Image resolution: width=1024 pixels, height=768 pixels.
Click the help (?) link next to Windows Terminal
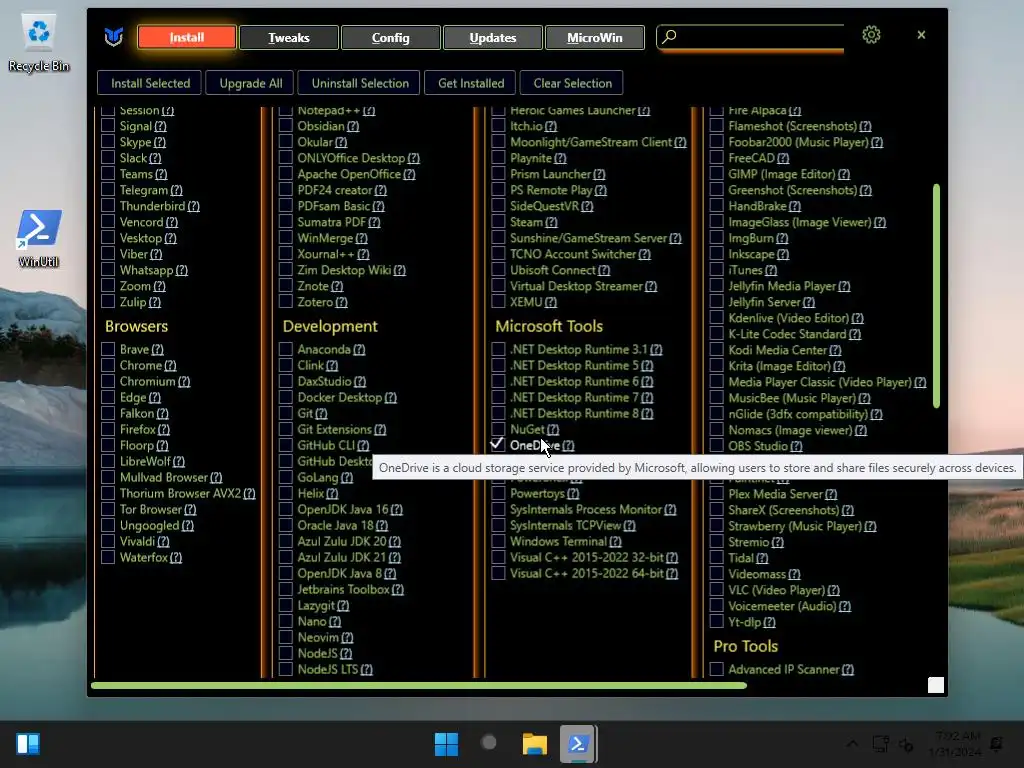[615, 541]
